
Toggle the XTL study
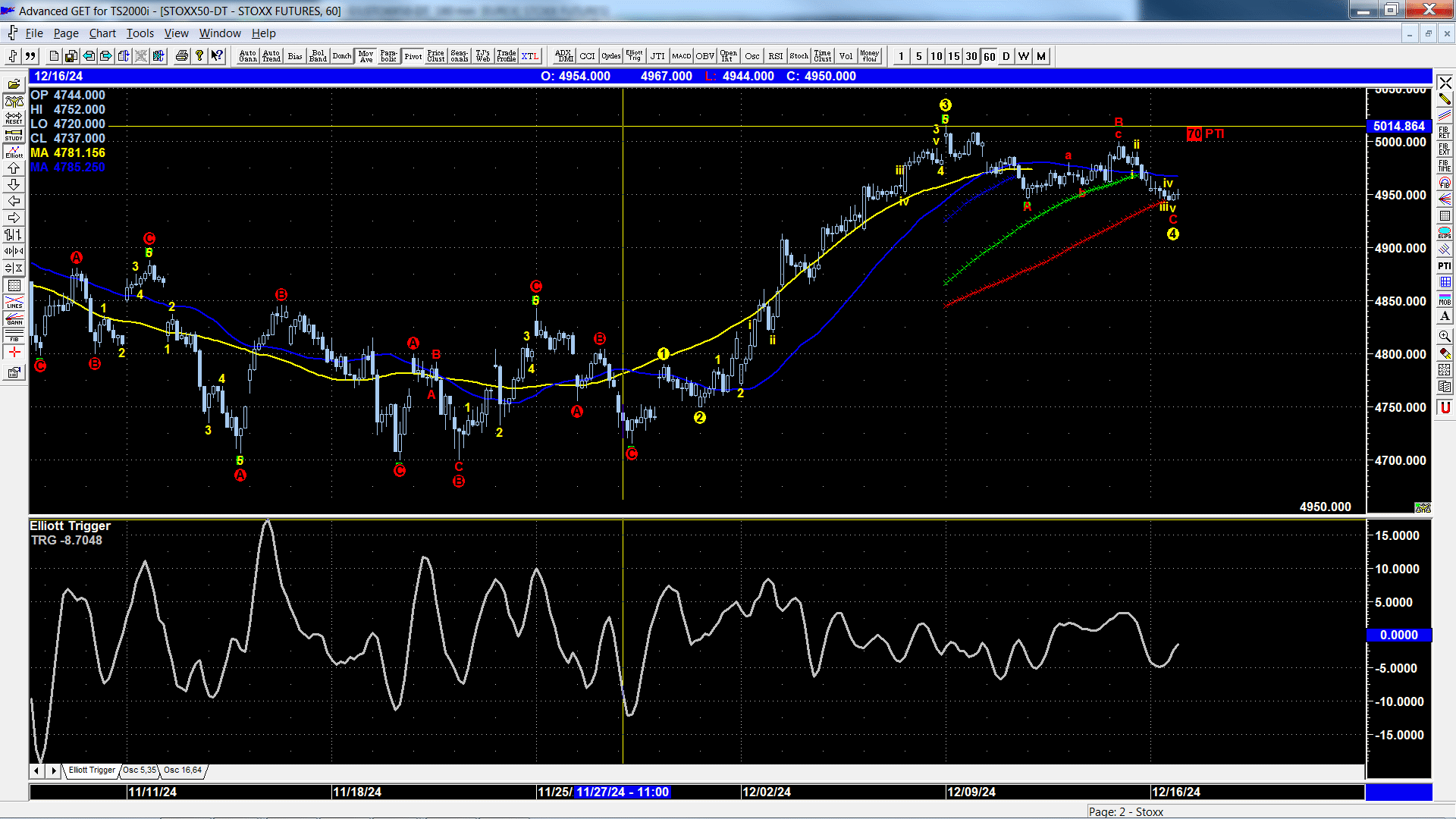tap(530, 56)
